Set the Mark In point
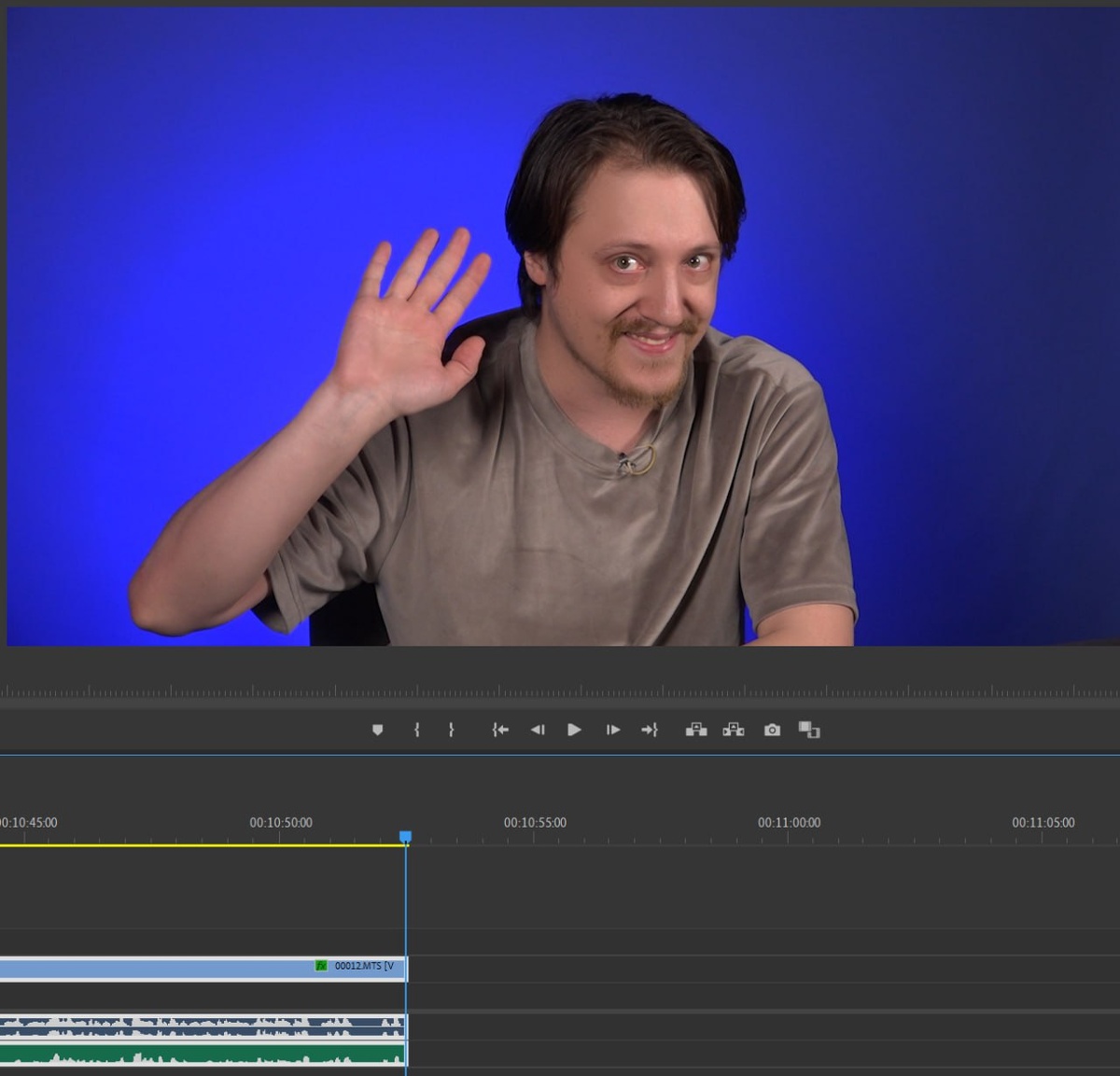 click(416, 730)
